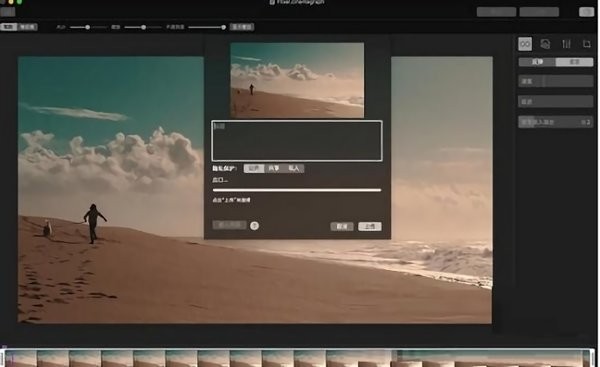Open the second gray field in right panel
Viewport: 600px width, 367px height.
pos(556,101)
